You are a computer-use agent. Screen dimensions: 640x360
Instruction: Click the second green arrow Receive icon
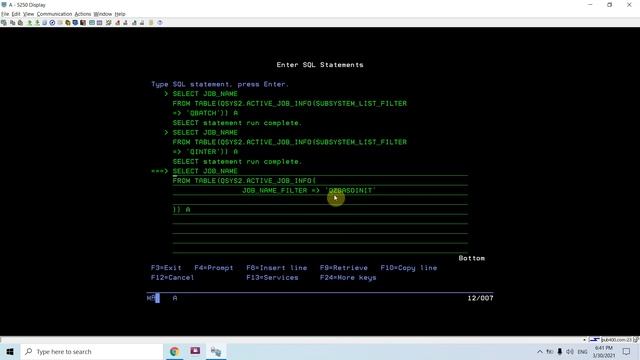37,23
